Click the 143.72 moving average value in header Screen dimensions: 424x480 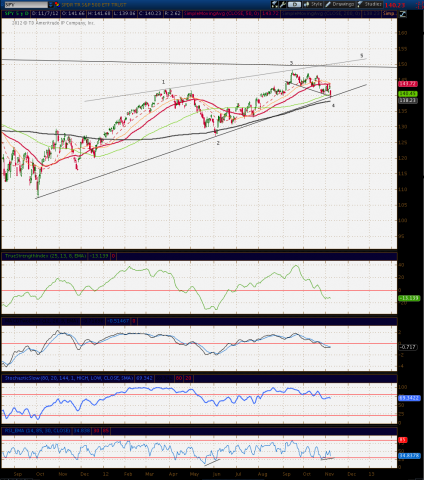(269, 14)
